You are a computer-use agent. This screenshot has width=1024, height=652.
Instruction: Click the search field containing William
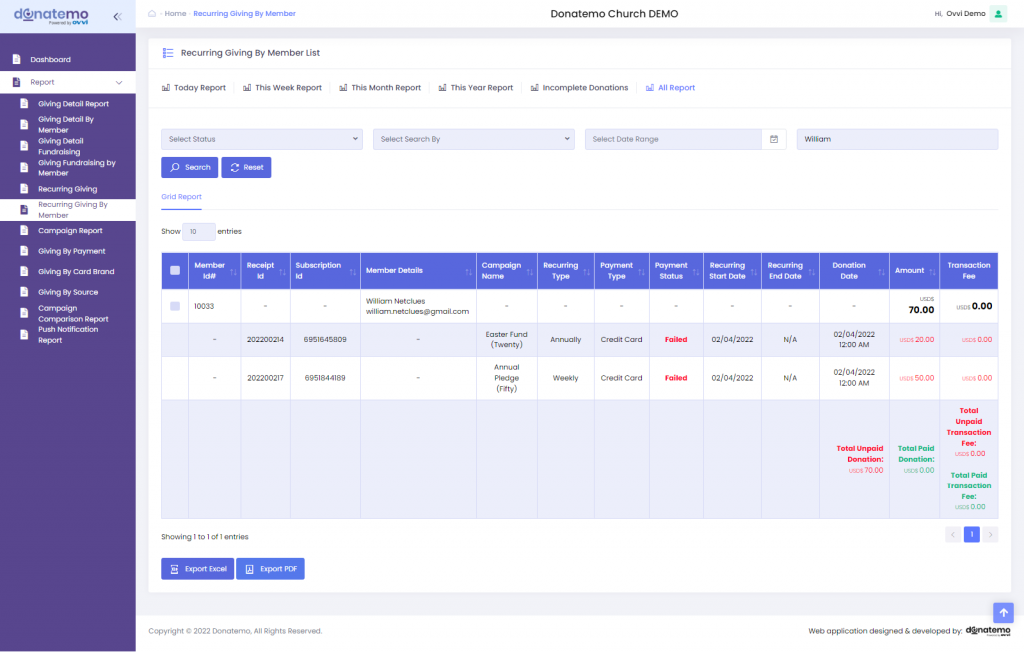[x=896, y=138]
